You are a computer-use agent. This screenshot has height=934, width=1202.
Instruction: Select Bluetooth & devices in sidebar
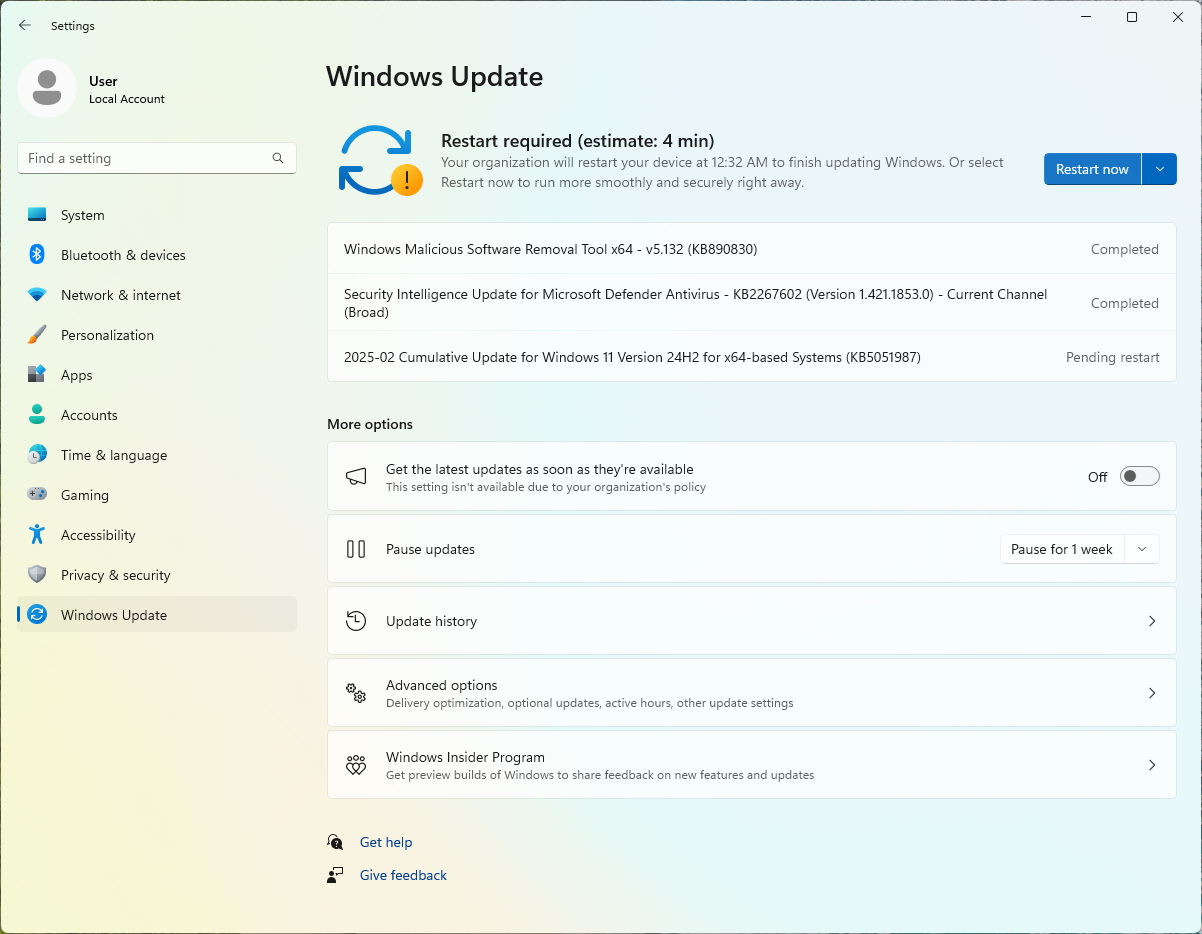[x=157, y=255]
